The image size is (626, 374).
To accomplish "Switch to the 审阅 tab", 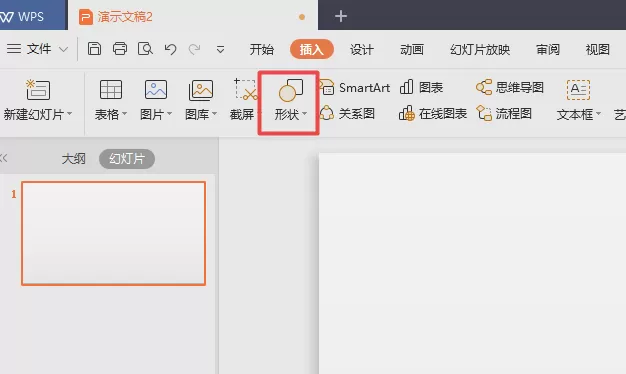I will tap(548, 49).
